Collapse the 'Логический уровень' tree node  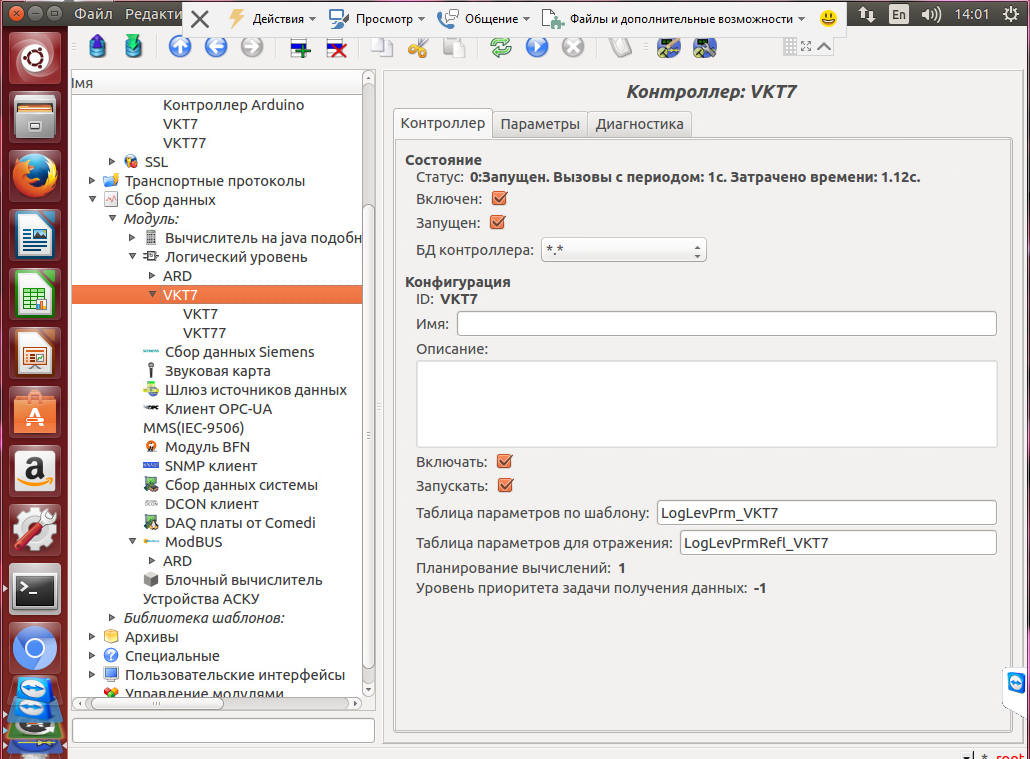[x=132, y=257]
